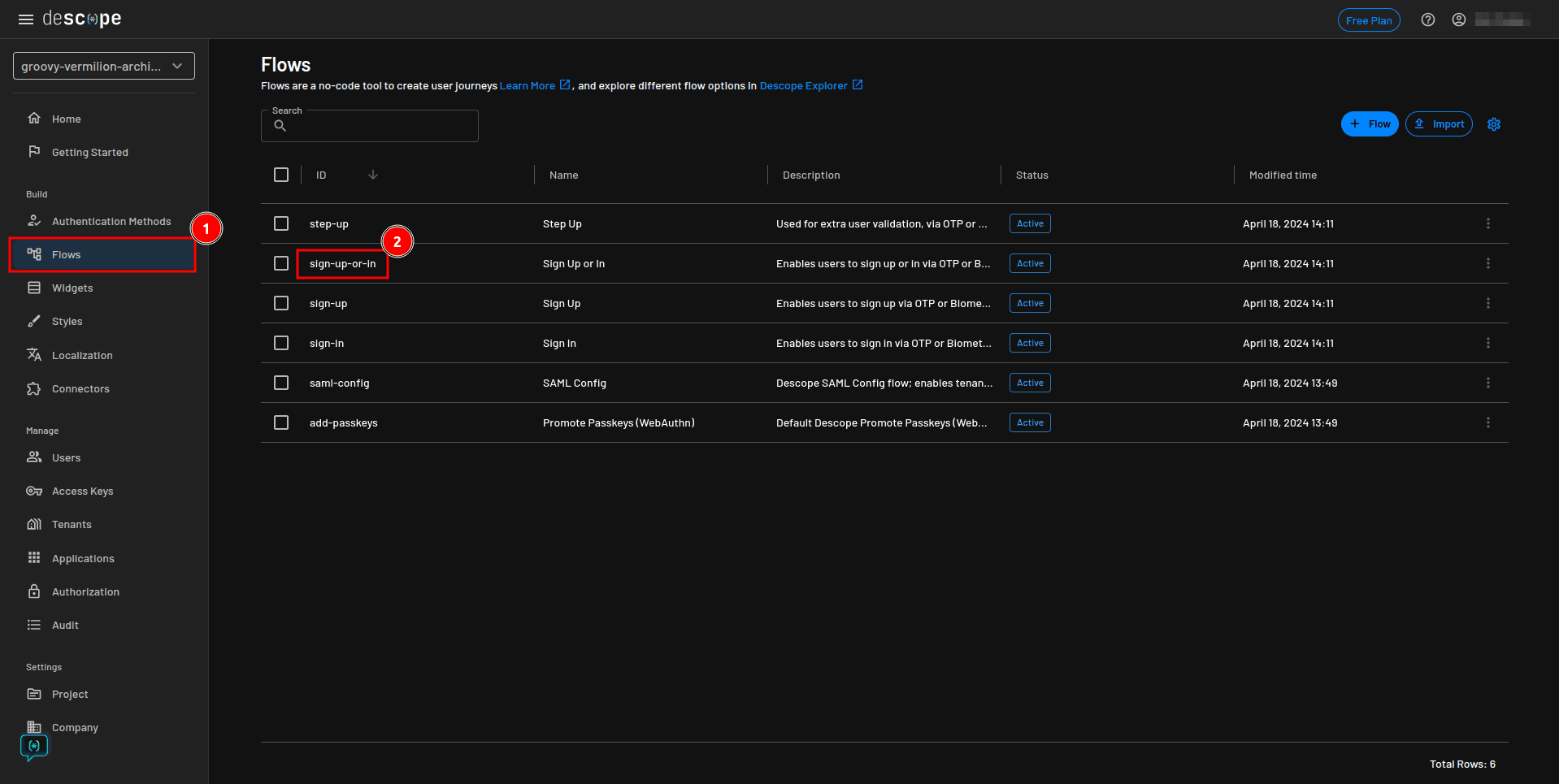Follow the Descope Explorer link

(803, 86)
